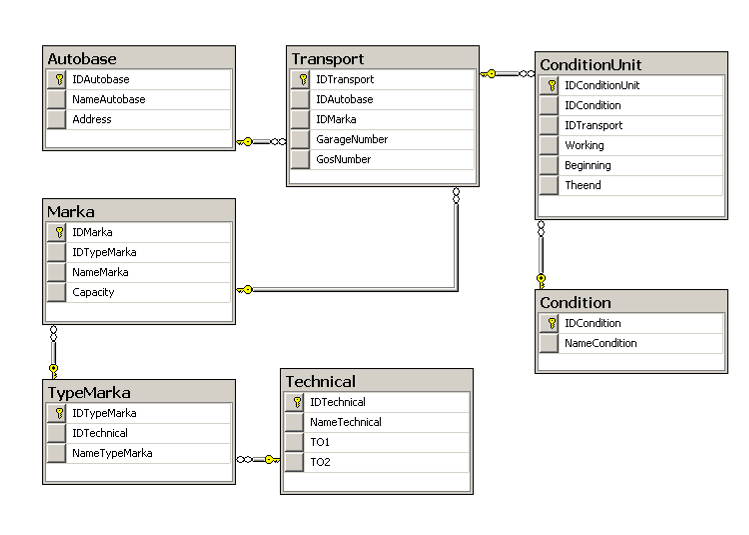Screen dimensions: 749x535
Task: Click the relationship key endpoint left of ConditionUnit
Action: point(490,73)
